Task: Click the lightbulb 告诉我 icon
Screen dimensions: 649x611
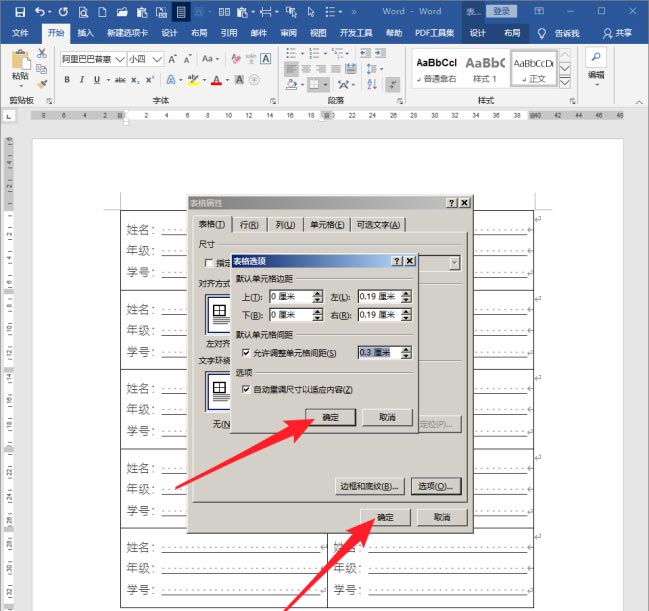Action: [541, 33]
